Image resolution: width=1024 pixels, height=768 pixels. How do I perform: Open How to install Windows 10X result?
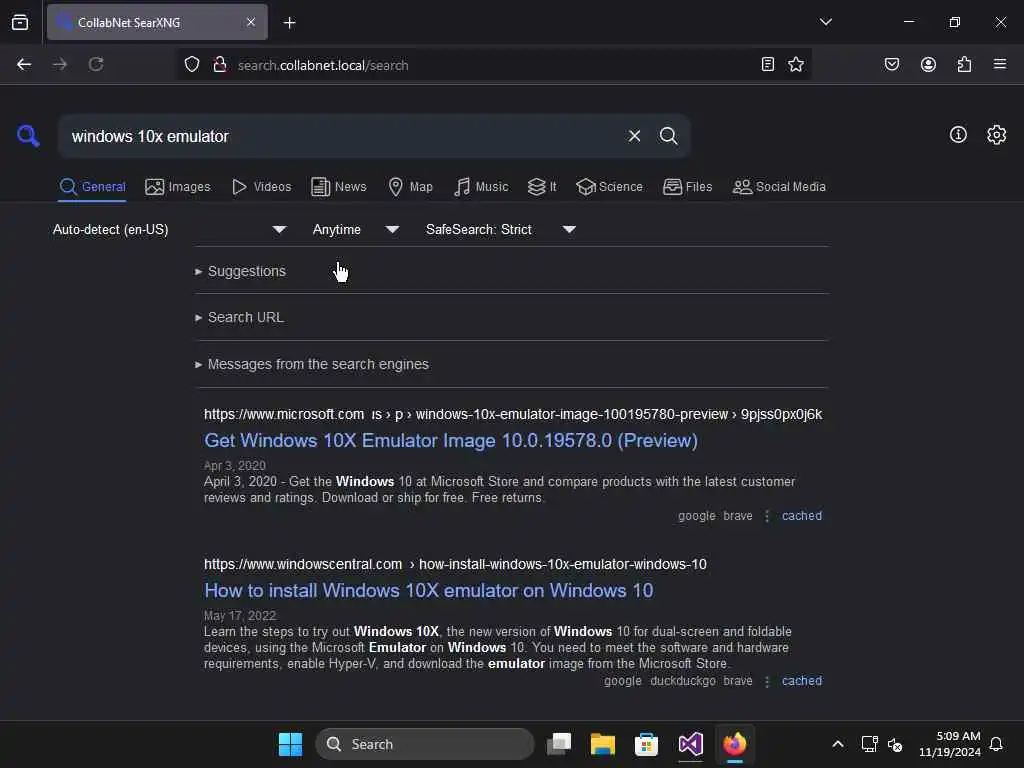[x=428, y=590]
